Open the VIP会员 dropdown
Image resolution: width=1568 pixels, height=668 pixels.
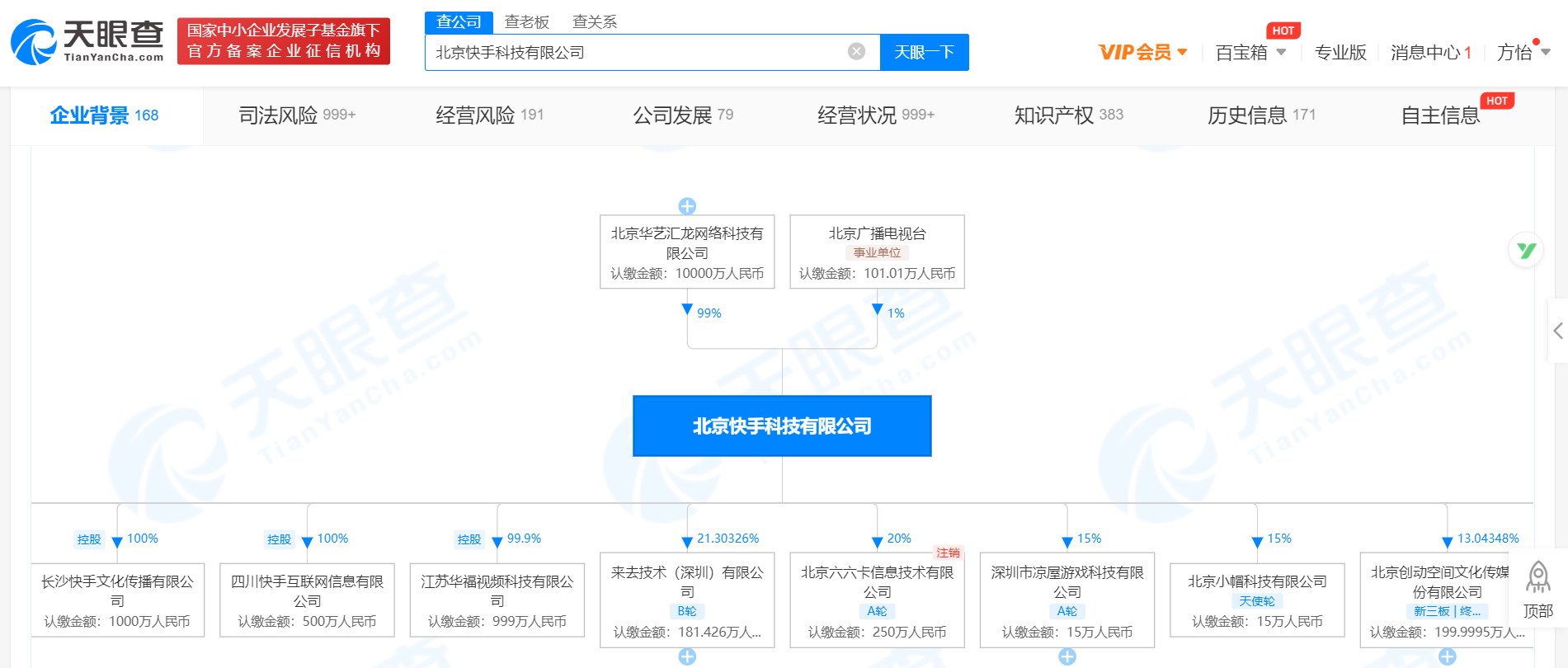[x=1143, y=52]
